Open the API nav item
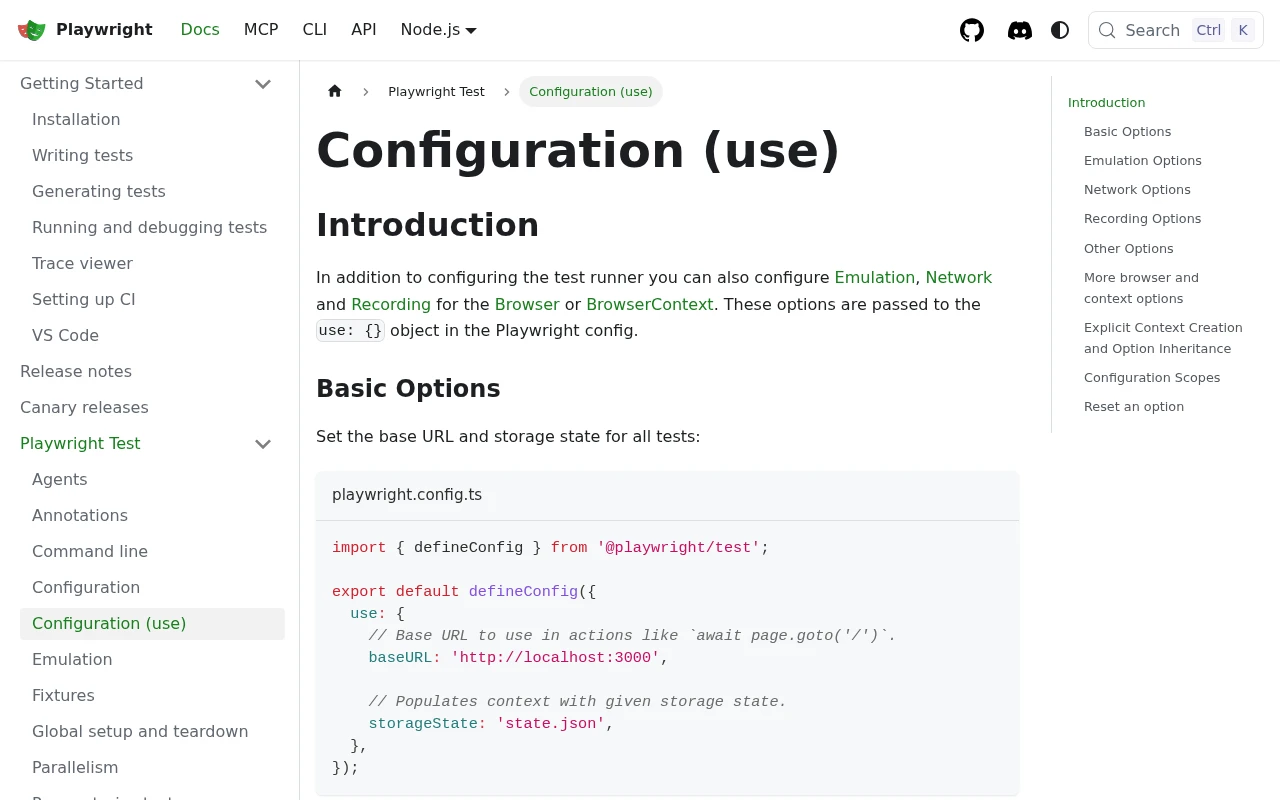Image resolution: width=1280 pixels, height=800 pixels. point(364,30)
